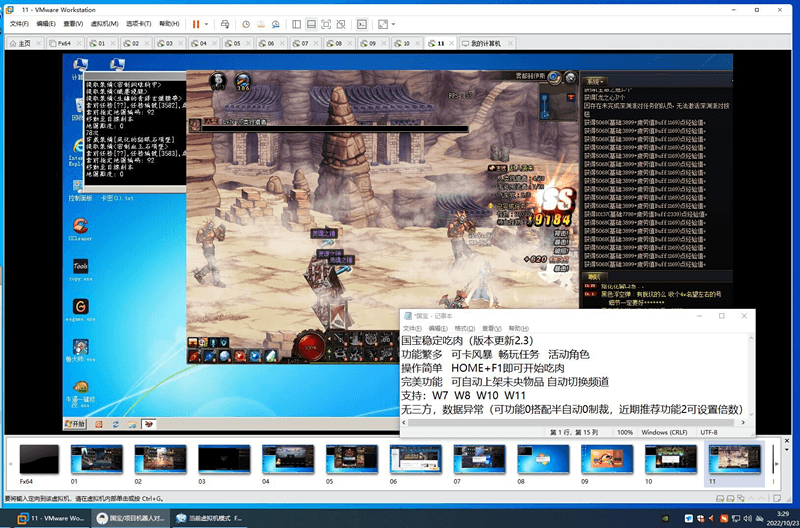The image size is (800, 528).
Task: Select the Fx64 thumbnail in the bottom strip
Action: [39, 460]
